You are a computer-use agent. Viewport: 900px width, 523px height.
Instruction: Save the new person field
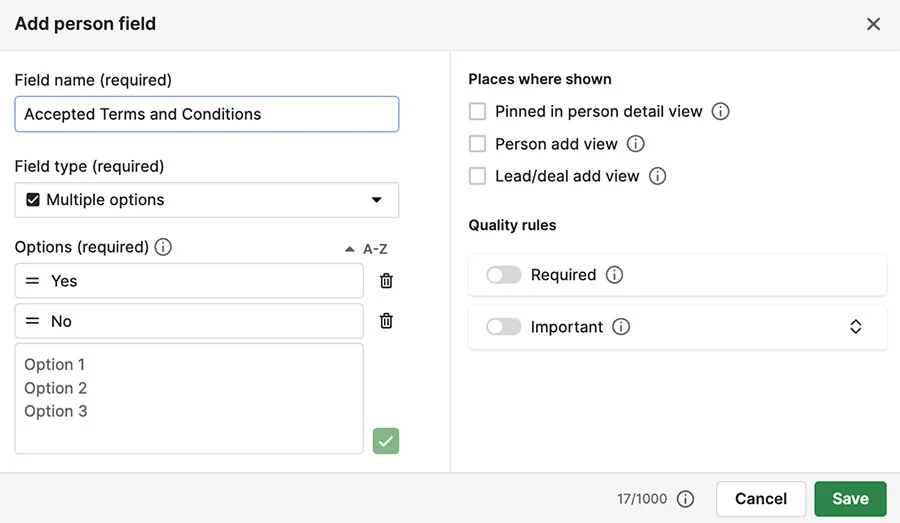(850, 499)
